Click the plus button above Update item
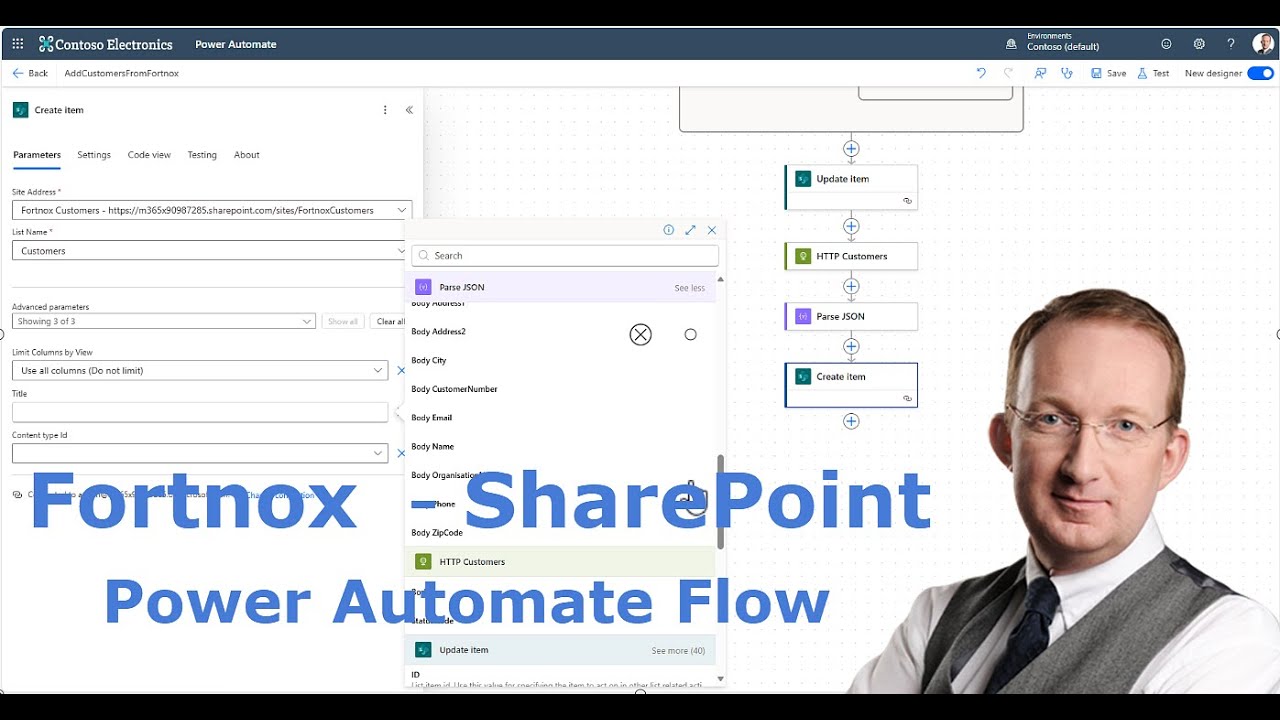This screenshot has width=1280, height=720. pyautogui.click(x=851, y=149)
